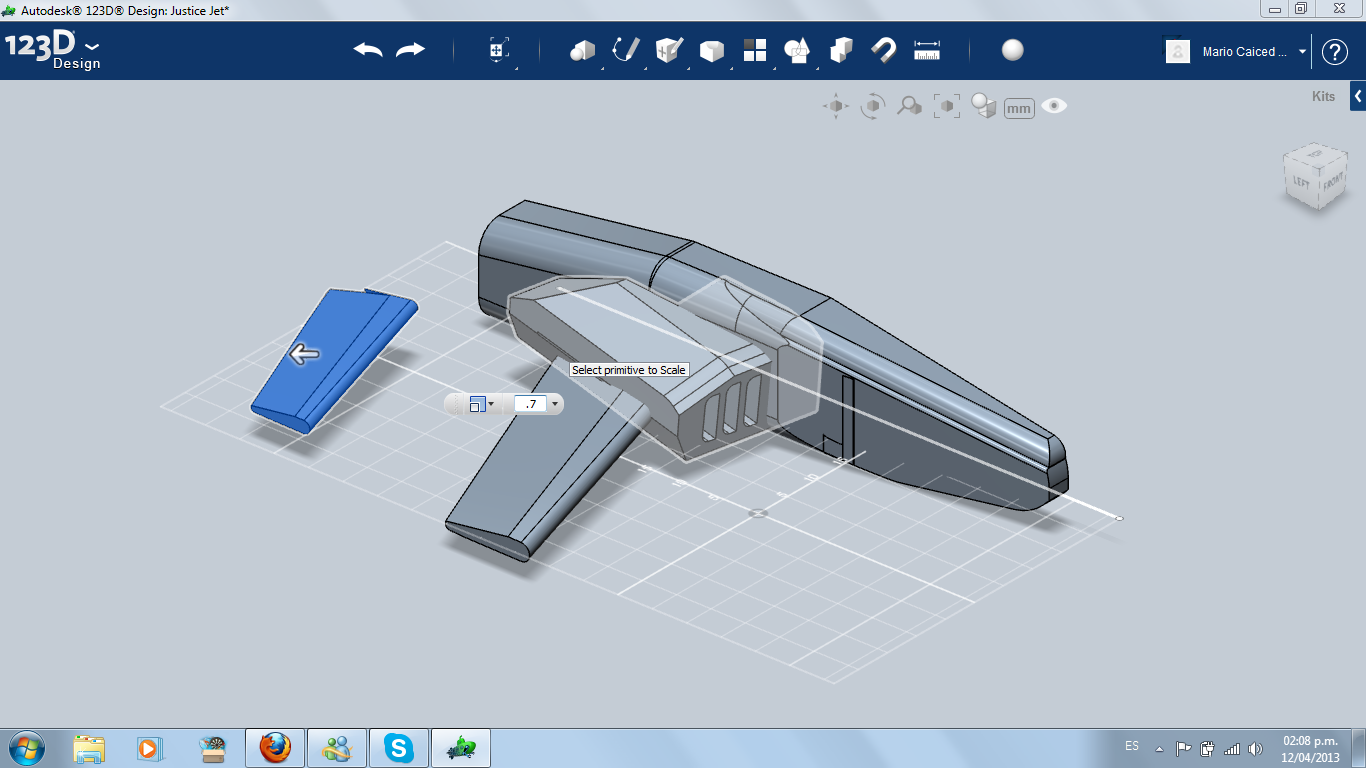This screenshot has height=768, width=1366.
Task: Show hidden system tray icons
Action: tap(1160, 748)
